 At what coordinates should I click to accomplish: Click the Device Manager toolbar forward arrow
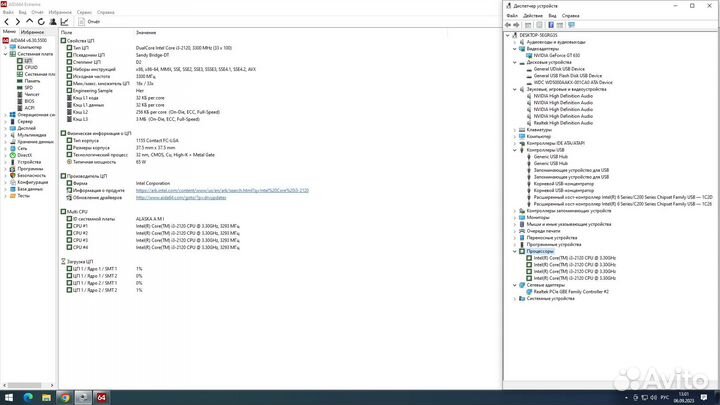tap(516, 25)
